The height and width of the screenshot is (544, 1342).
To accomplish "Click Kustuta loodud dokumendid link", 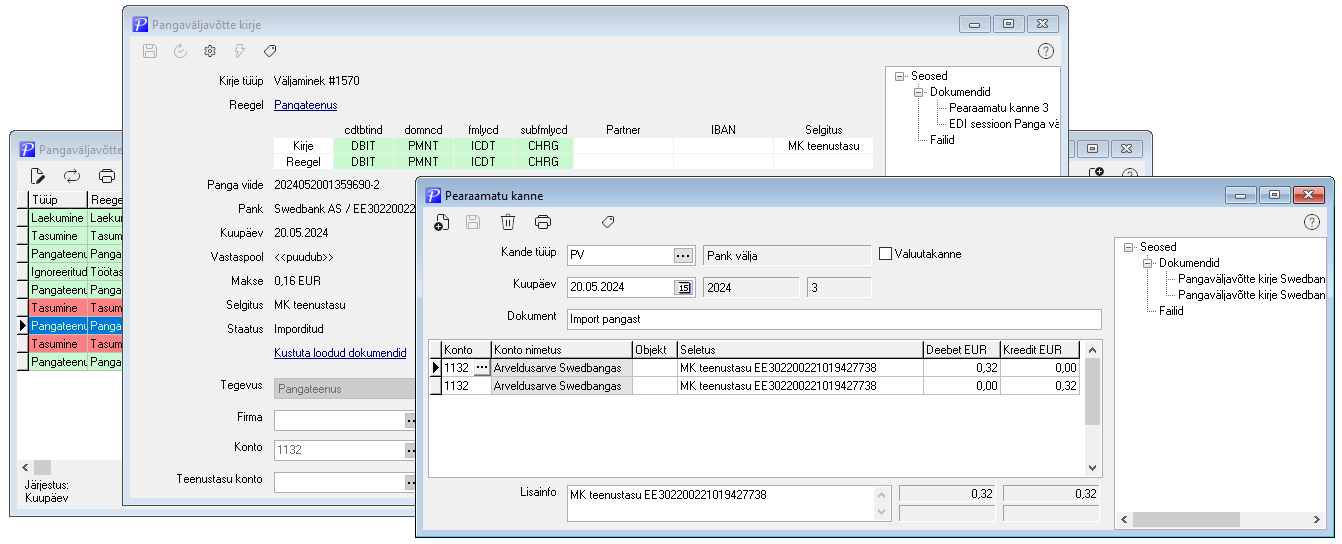I will point(340,353).
